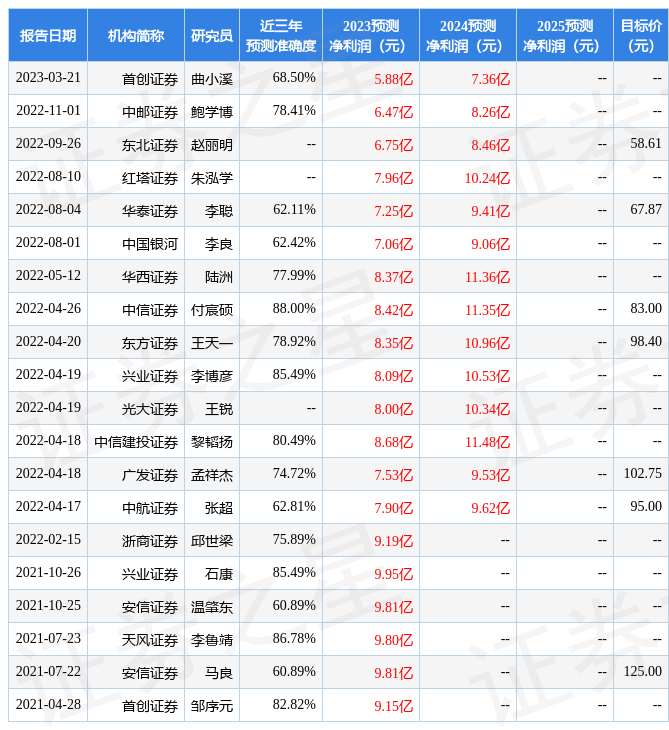The height and width of the screenshot is (730, 669).
Task: Click the 机构简称 column header
Action: (x=136, y=35)
